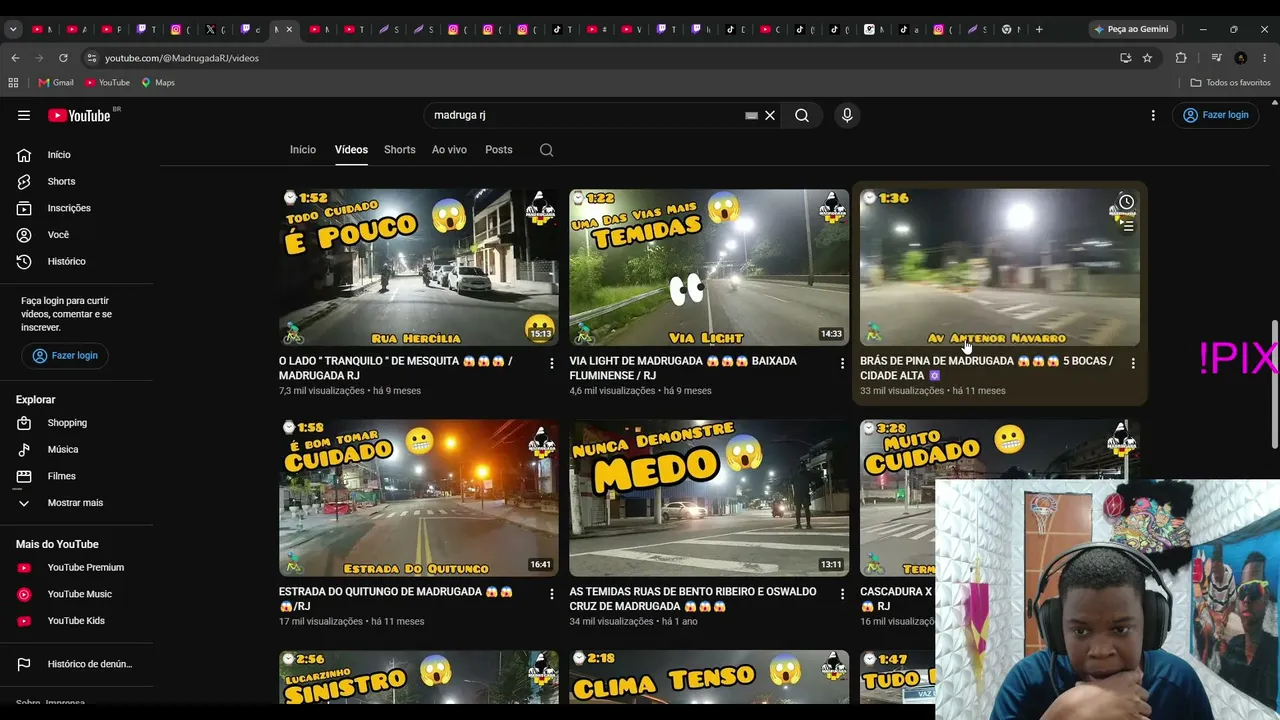Open options menu for the Mesquita video
This screenshot has height=720, width=1280.
(x=551, y=363)
